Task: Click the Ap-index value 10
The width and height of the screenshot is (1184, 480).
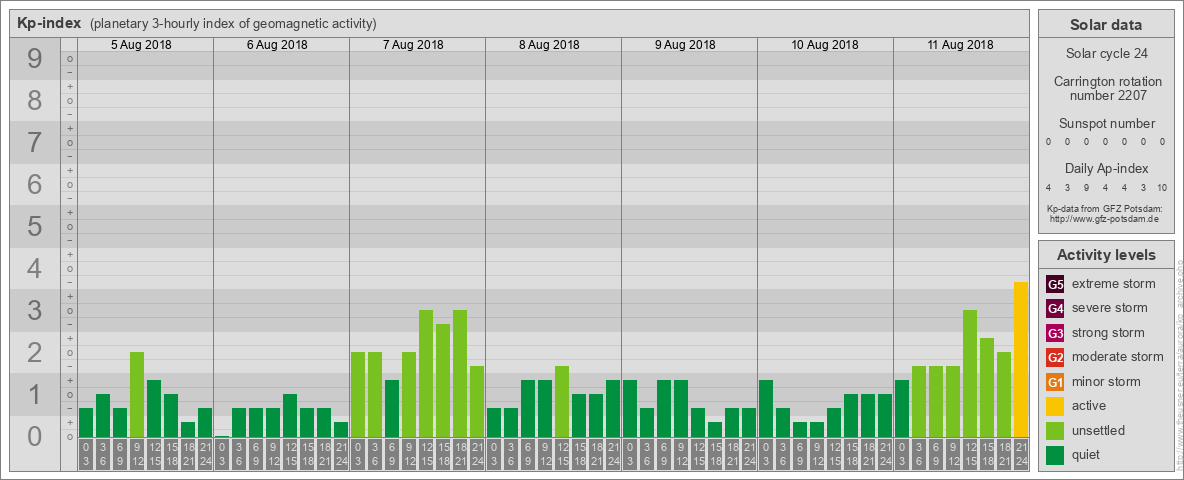Action: 1161,188
